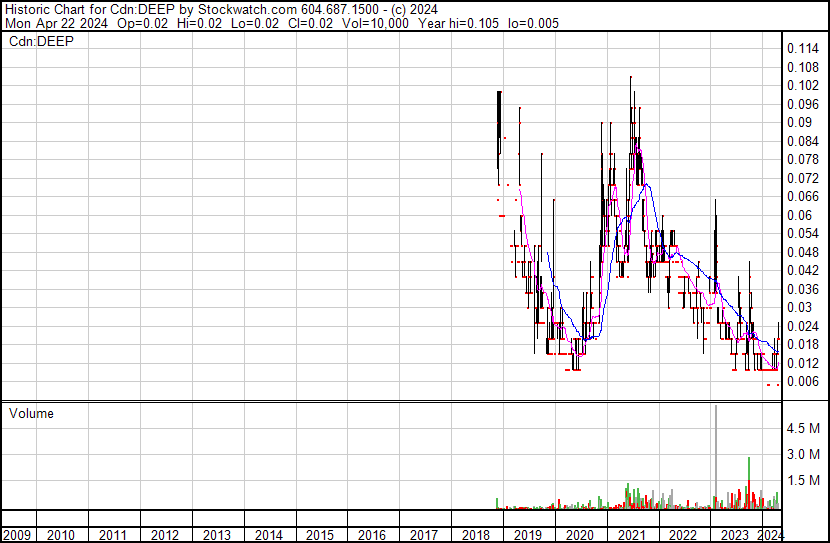Click the 4.5 M volume axis label
This screenshot has height=543, width=830.
[x=803, y=428]
